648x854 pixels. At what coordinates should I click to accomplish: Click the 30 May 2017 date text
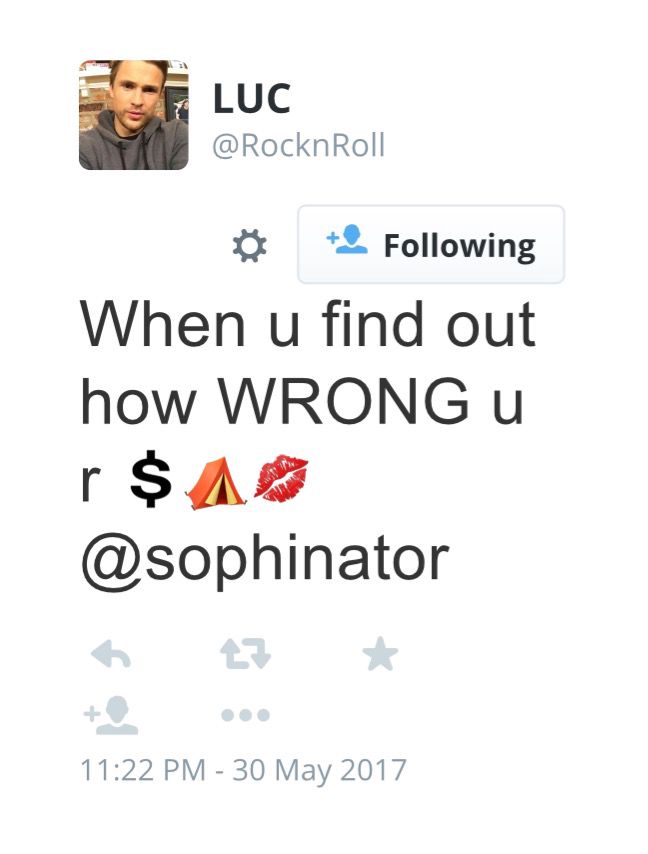coord(320,771)
